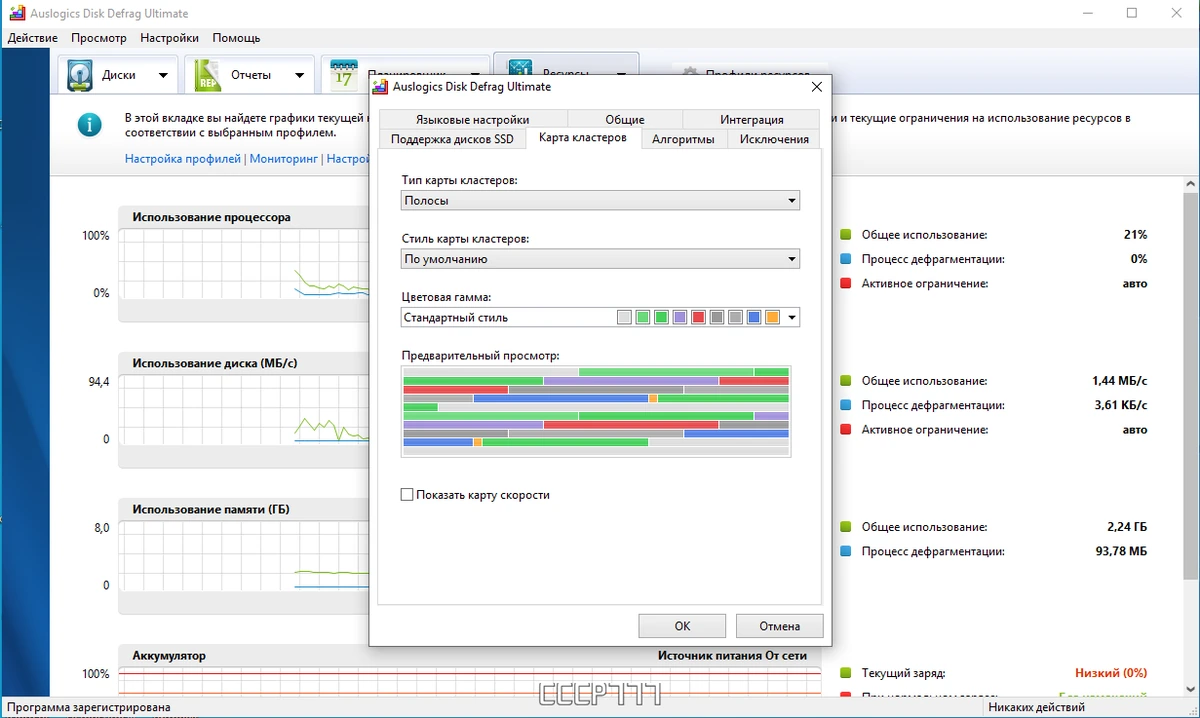Open the Мониторинг link

(x=284, y=158)
